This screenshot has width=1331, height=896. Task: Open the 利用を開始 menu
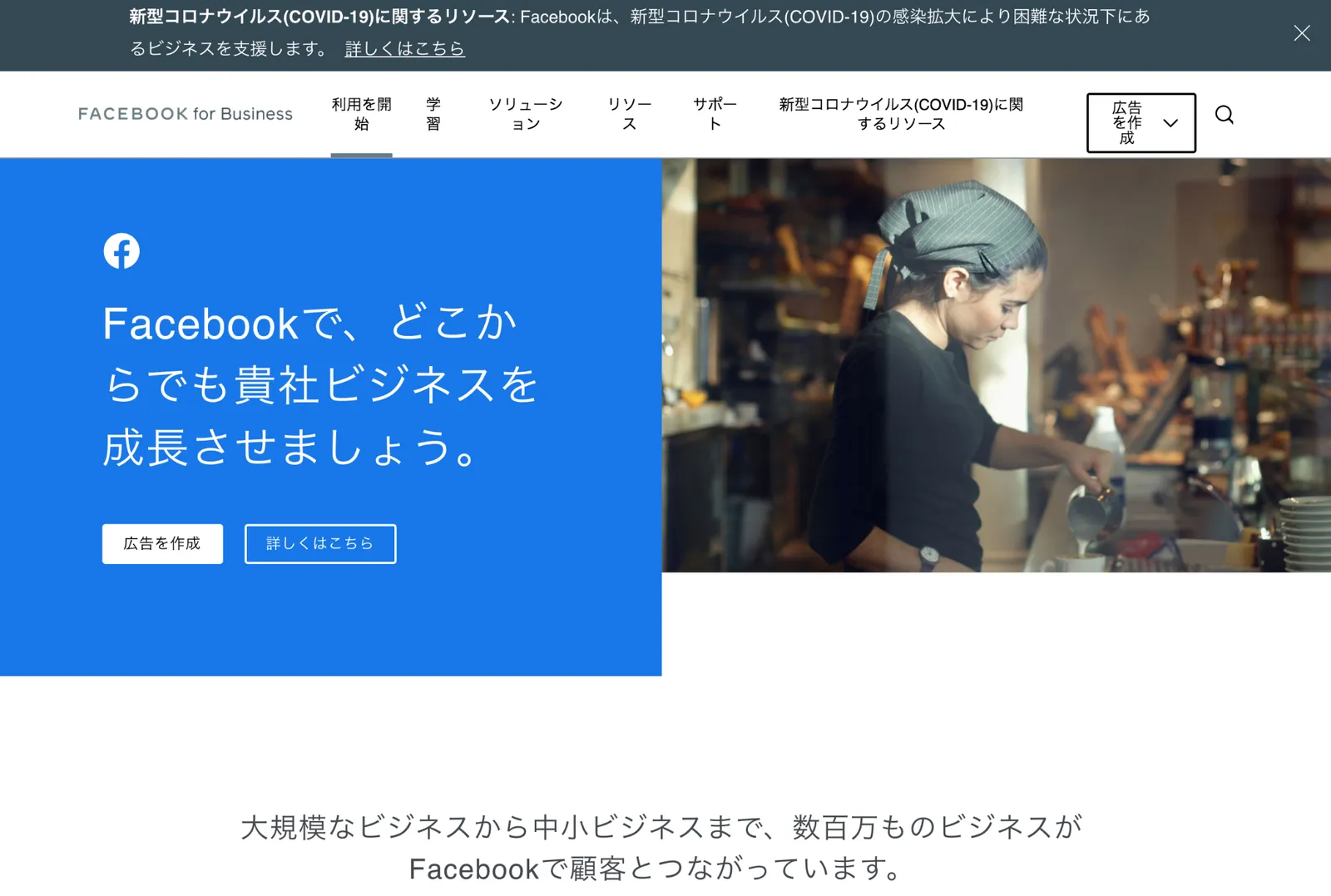361,114
